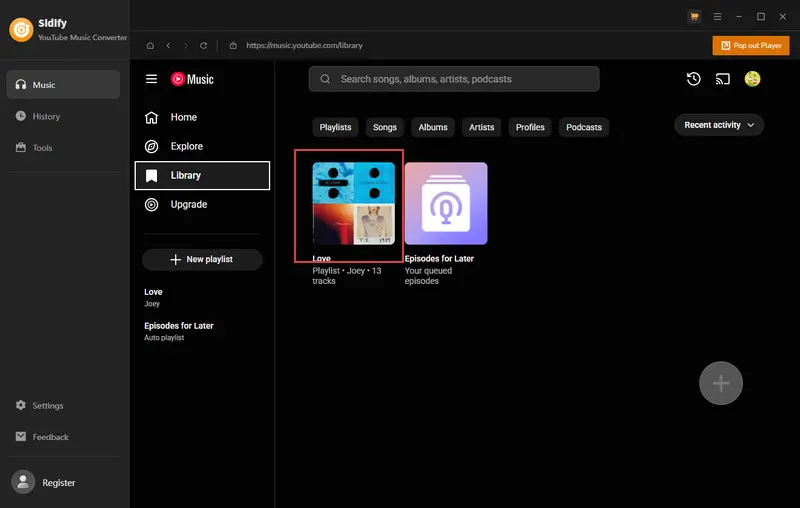Click 'Playlist • Joey • 13 tracks' subtitle
Screen dimensions: 800x508
(347, 276)
